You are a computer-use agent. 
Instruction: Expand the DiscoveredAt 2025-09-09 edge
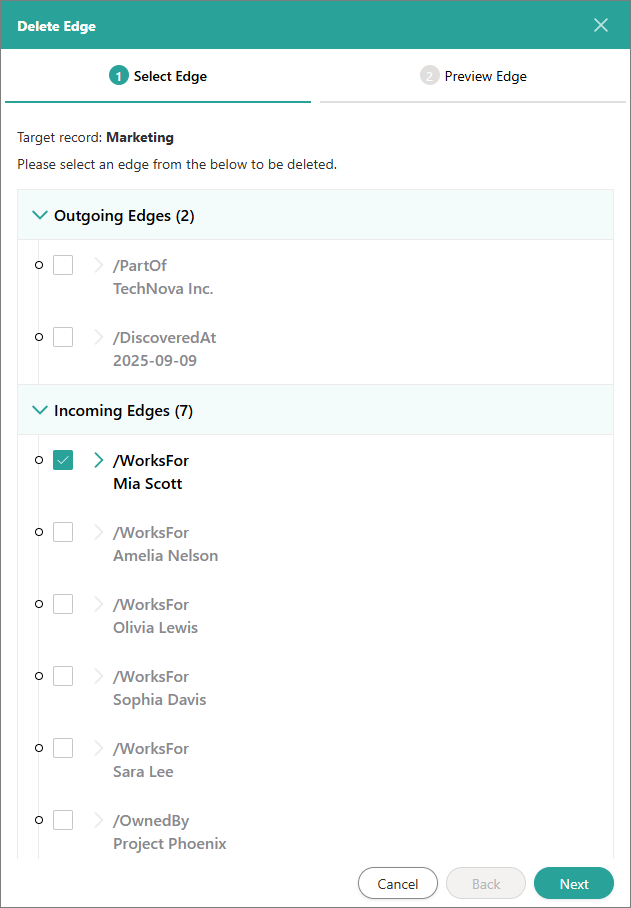tap(98, 337)
